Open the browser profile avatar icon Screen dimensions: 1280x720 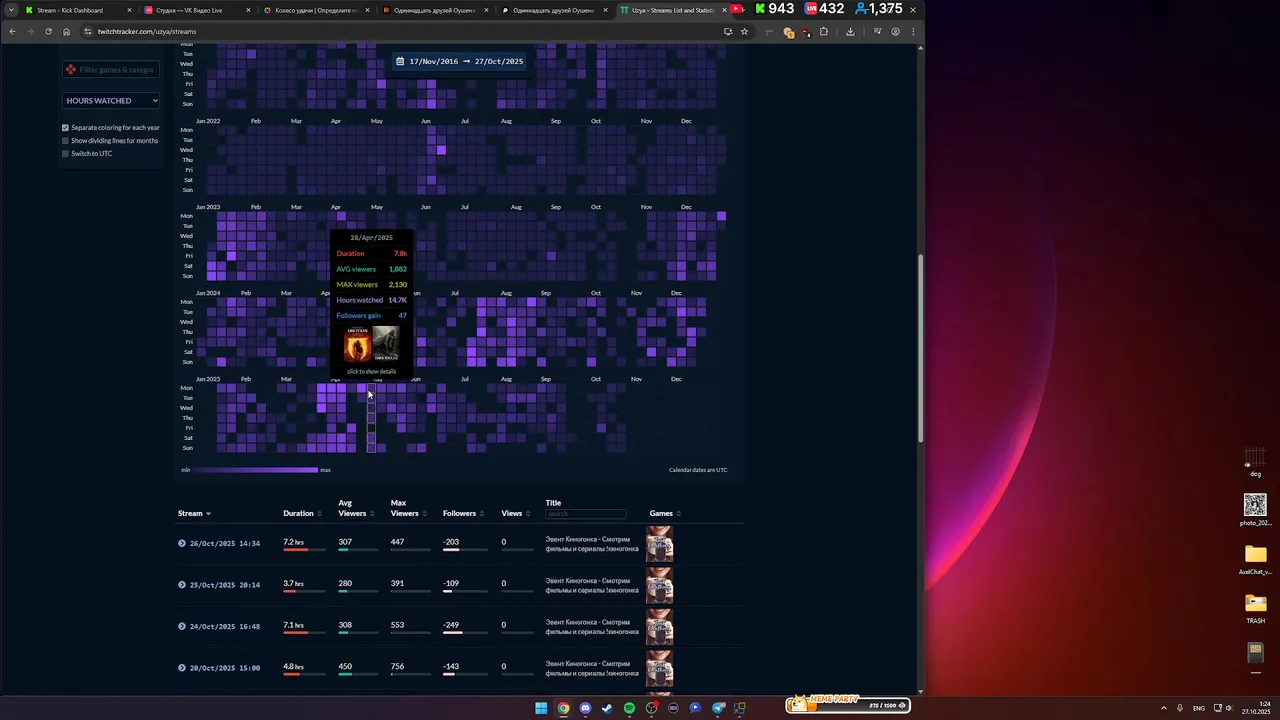[x=895, y=31]
